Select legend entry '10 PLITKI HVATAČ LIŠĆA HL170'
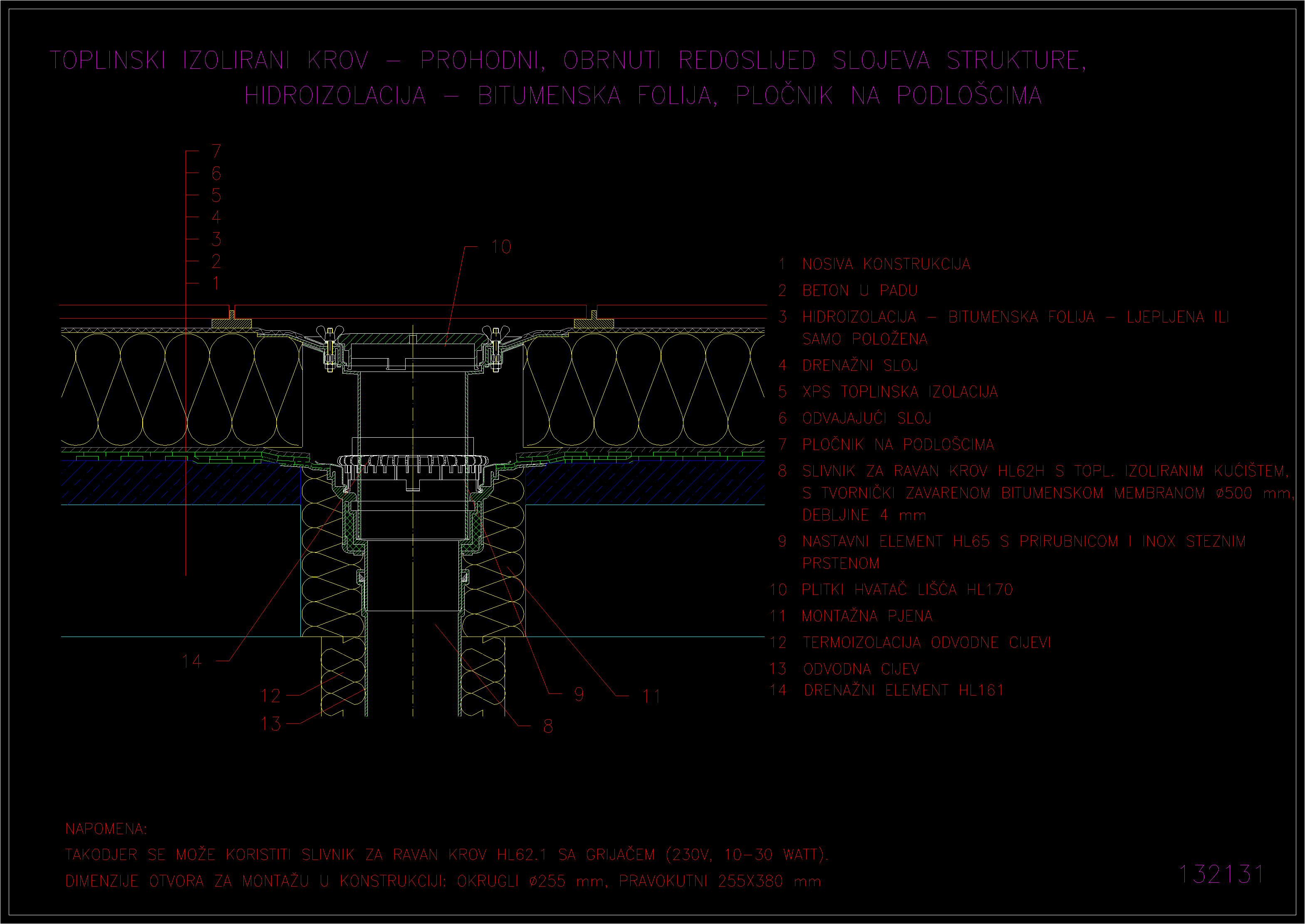The image size is (1305, 924). [x=891, y=590]
